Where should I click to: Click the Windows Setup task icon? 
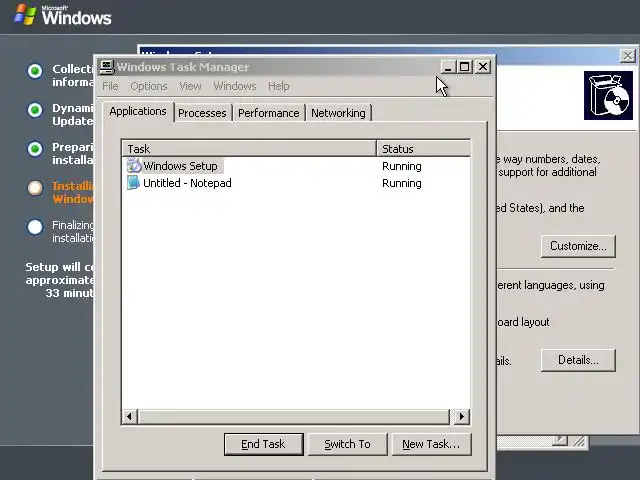point(133,166)
